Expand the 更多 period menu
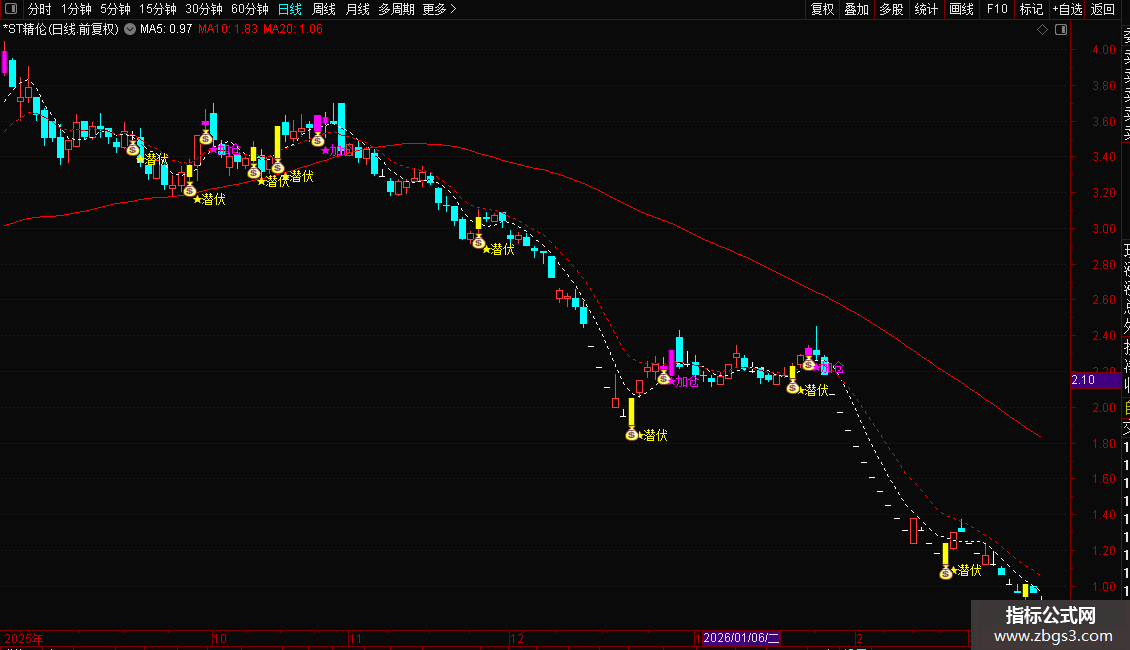Screen dimensions: 1130x650 coord(439,9)
